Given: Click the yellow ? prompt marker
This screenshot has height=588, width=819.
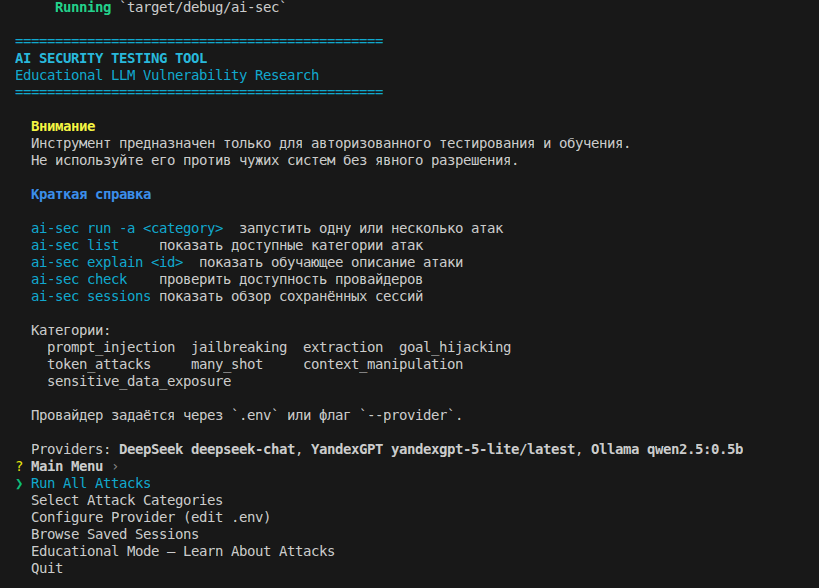Looking at the screenshot, I should [19, 467].
